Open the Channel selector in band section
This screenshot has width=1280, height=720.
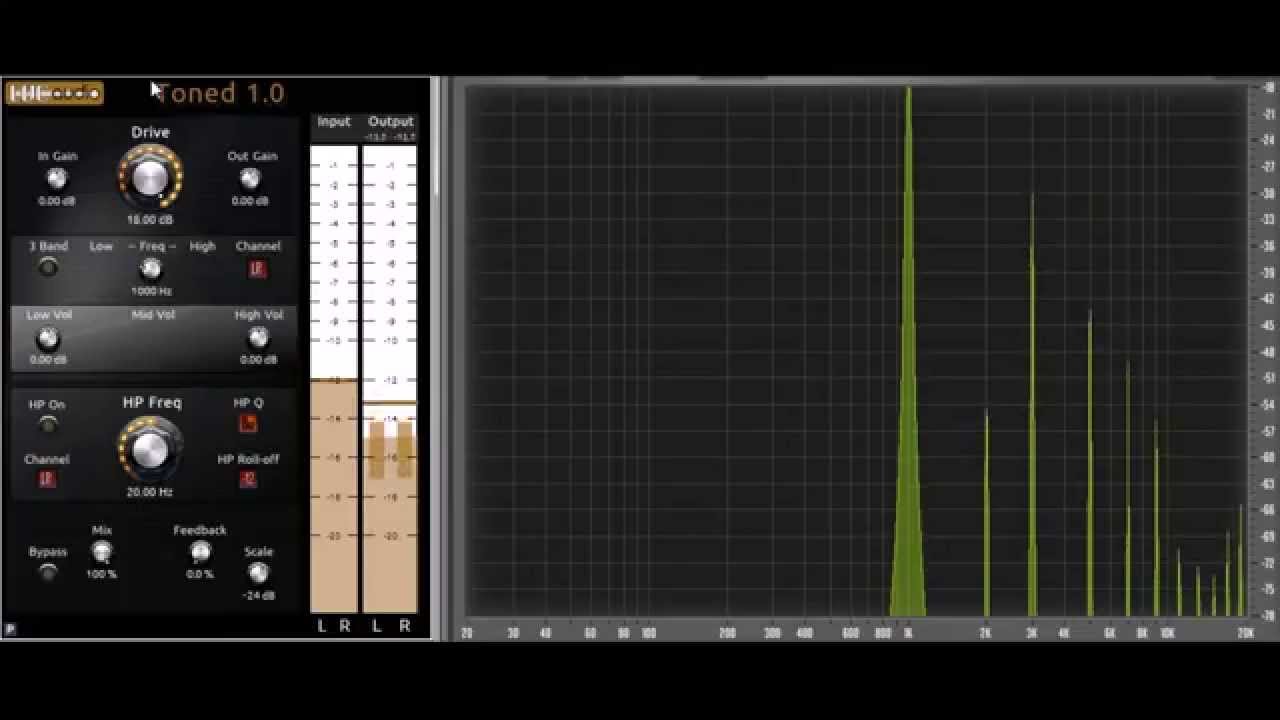click(x=257, y=268)
